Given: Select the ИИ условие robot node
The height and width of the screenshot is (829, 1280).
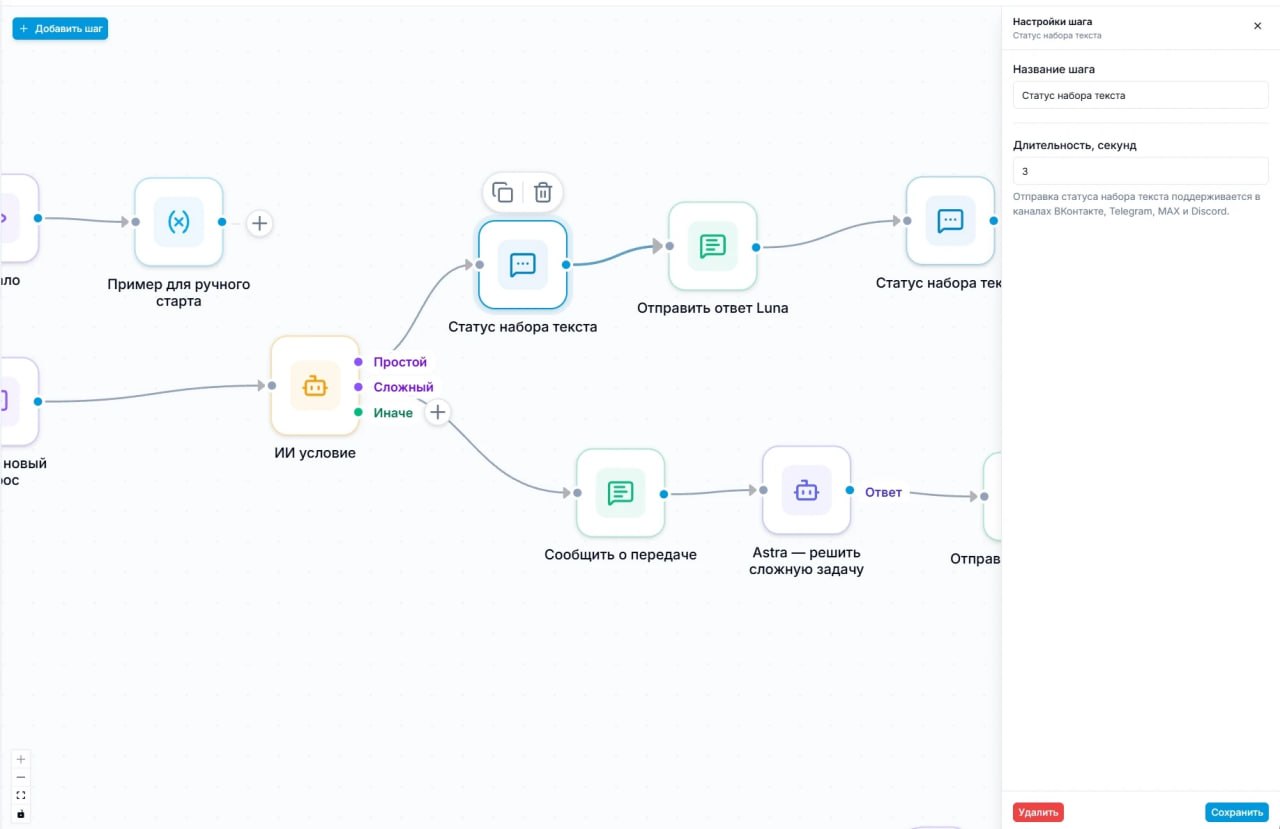Looking at the screenshot, I should [x=315, y=386].
